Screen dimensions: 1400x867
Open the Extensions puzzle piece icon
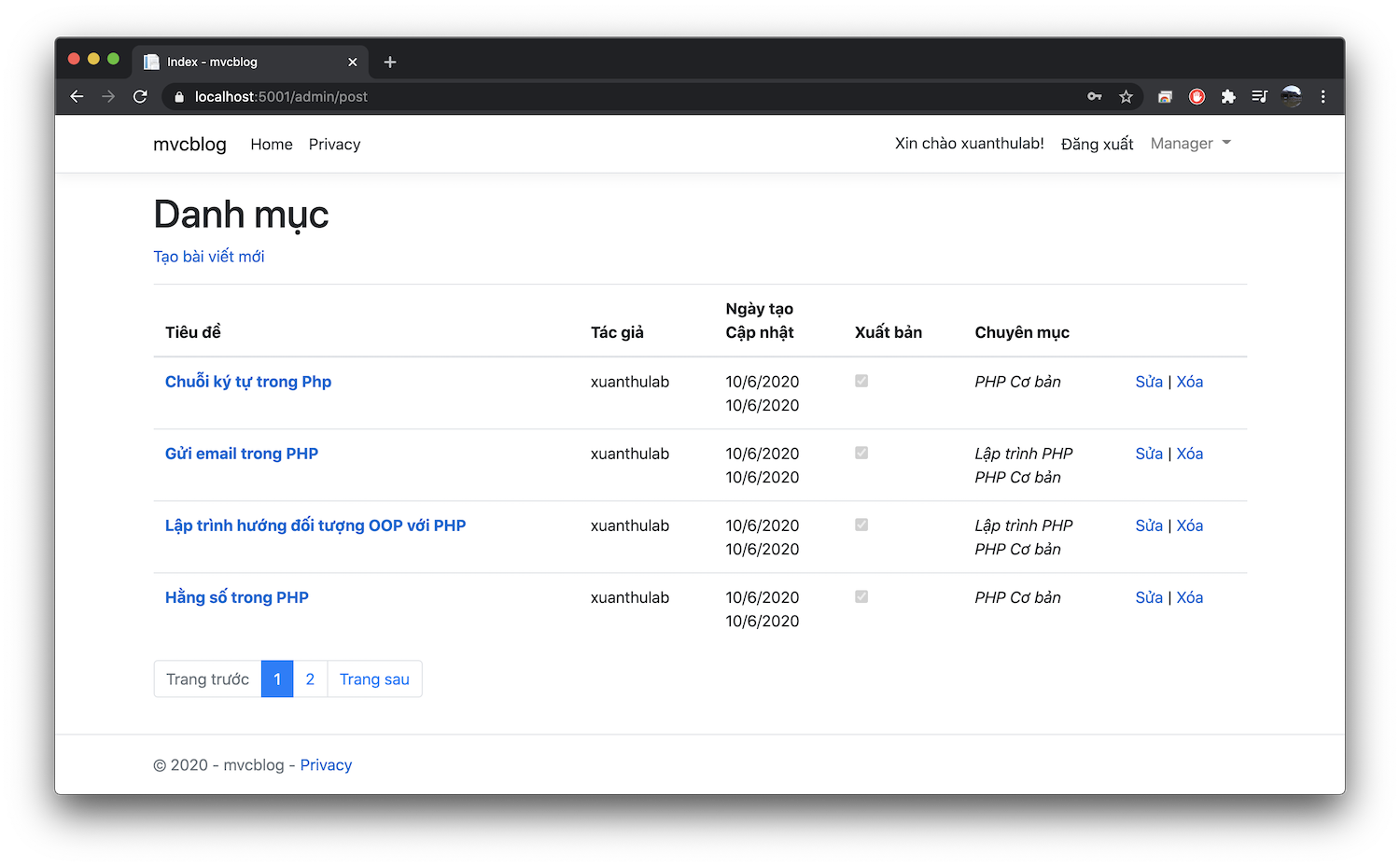pyautogui.click(x=1228, y=96)
